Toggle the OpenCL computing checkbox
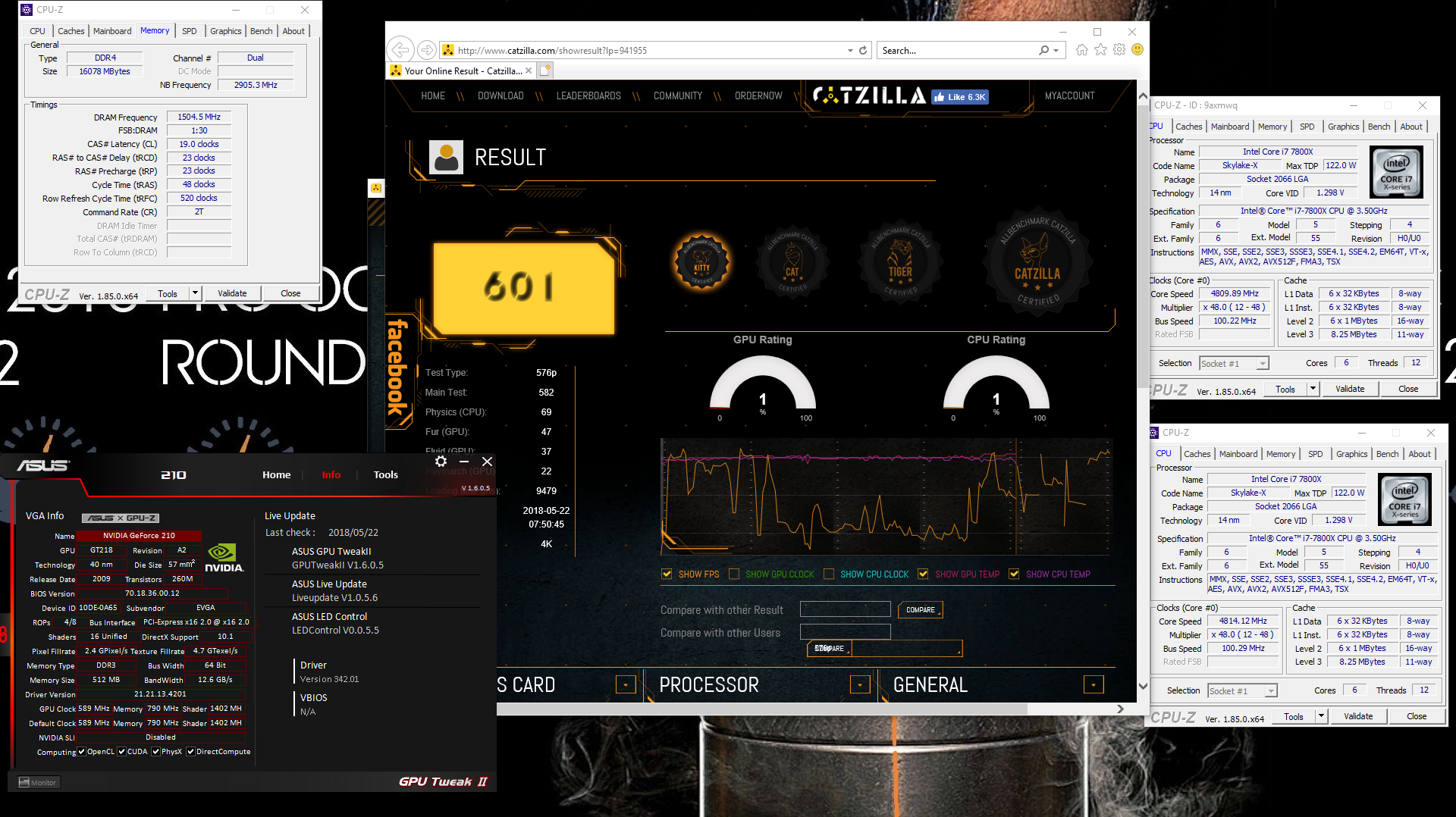1456x817 pixels. coord(82,751)
